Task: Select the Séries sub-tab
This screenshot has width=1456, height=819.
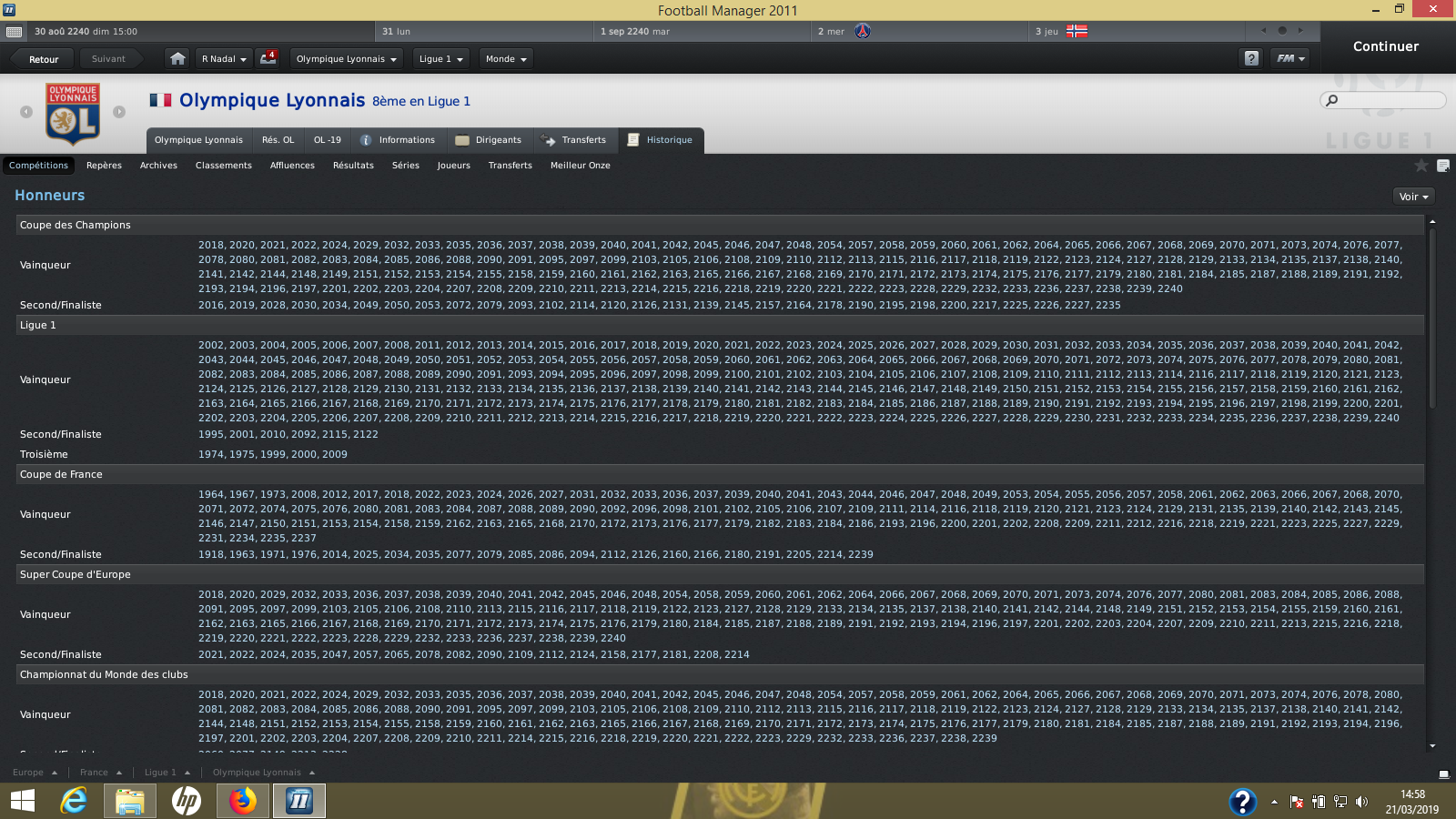Action: (x=406, y=166)
